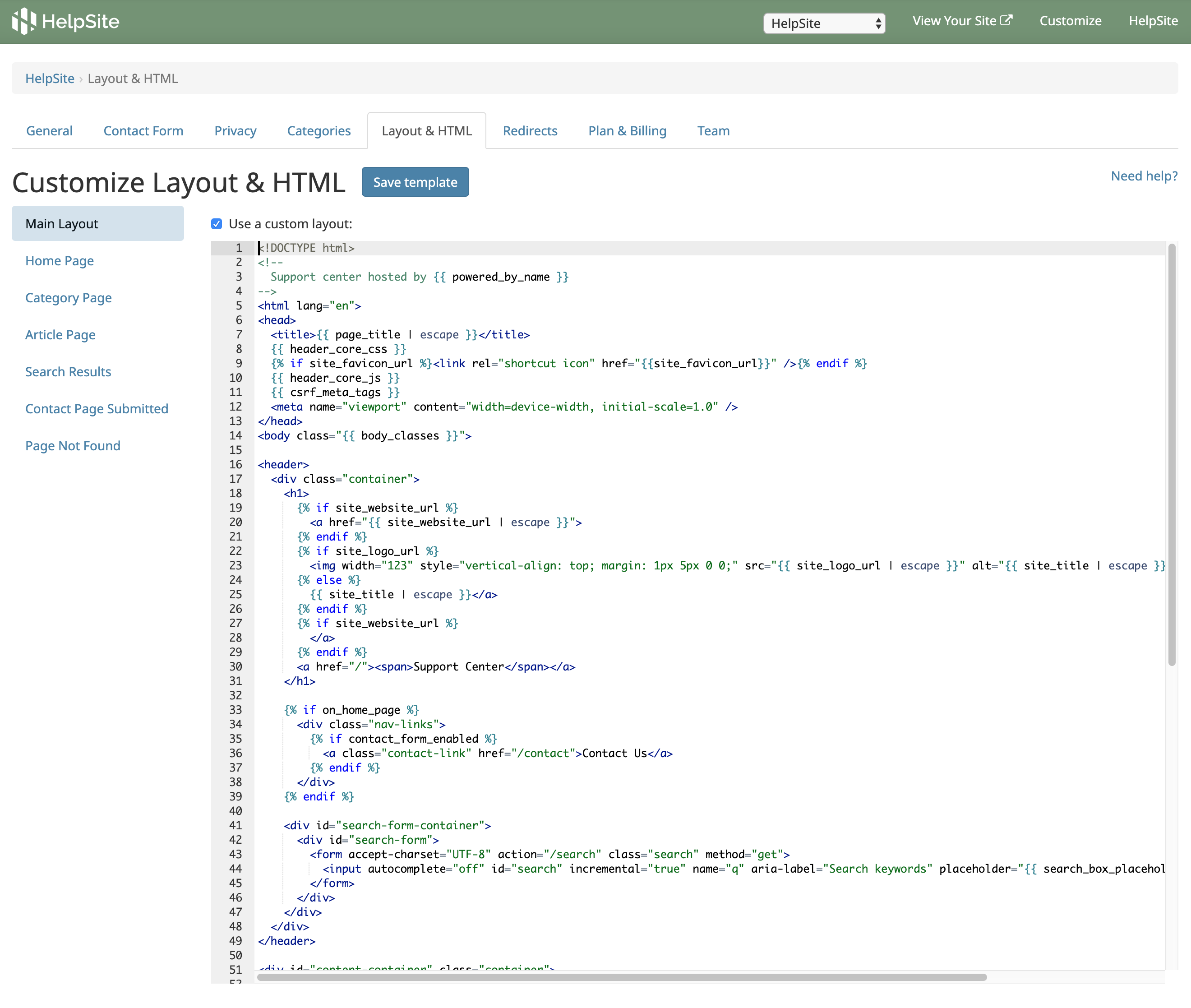Switch to the Team tab

point(713,130)
